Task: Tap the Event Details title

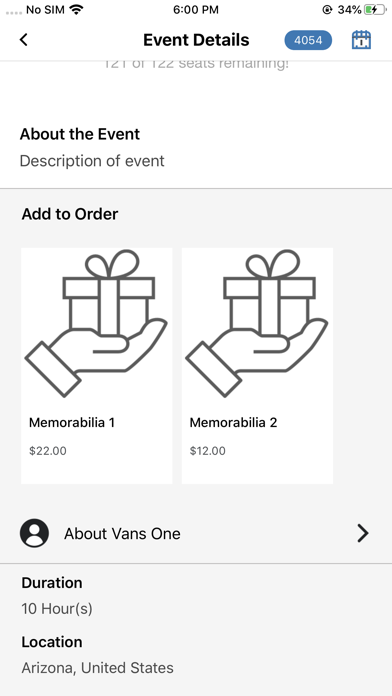Action: [x=196, y=40]
